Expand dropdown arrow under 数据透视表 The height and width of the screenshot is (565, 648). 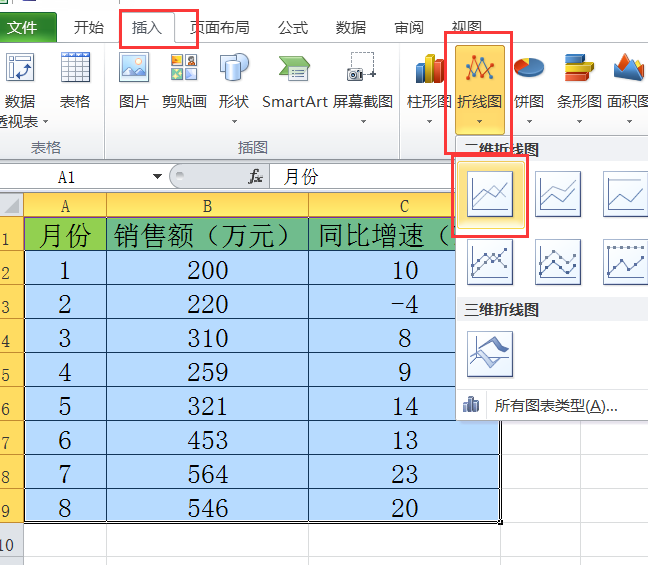(45, 122)
